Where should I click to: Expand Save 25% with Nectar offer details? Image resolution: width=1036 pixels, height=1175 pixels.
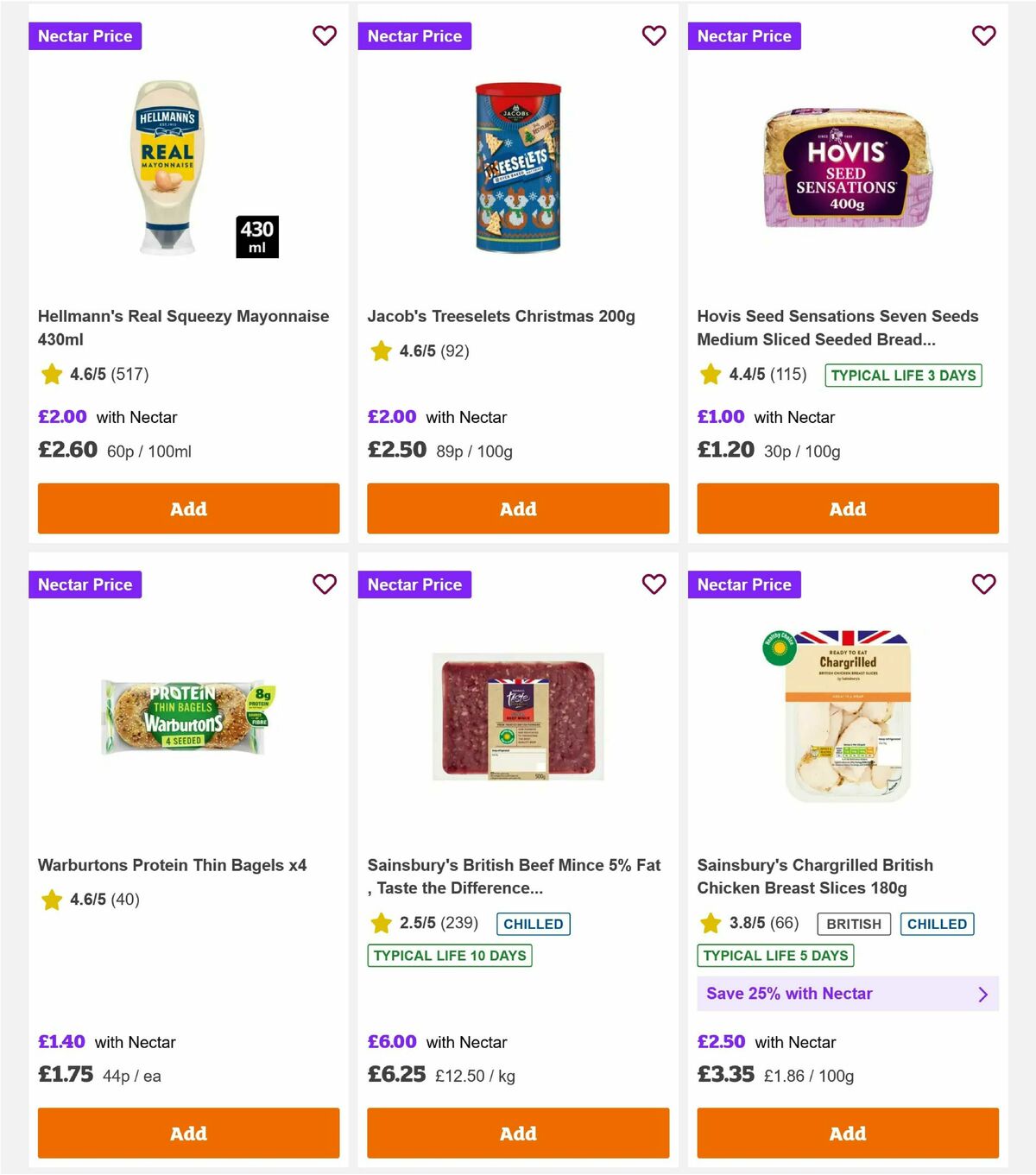[847, 994]
